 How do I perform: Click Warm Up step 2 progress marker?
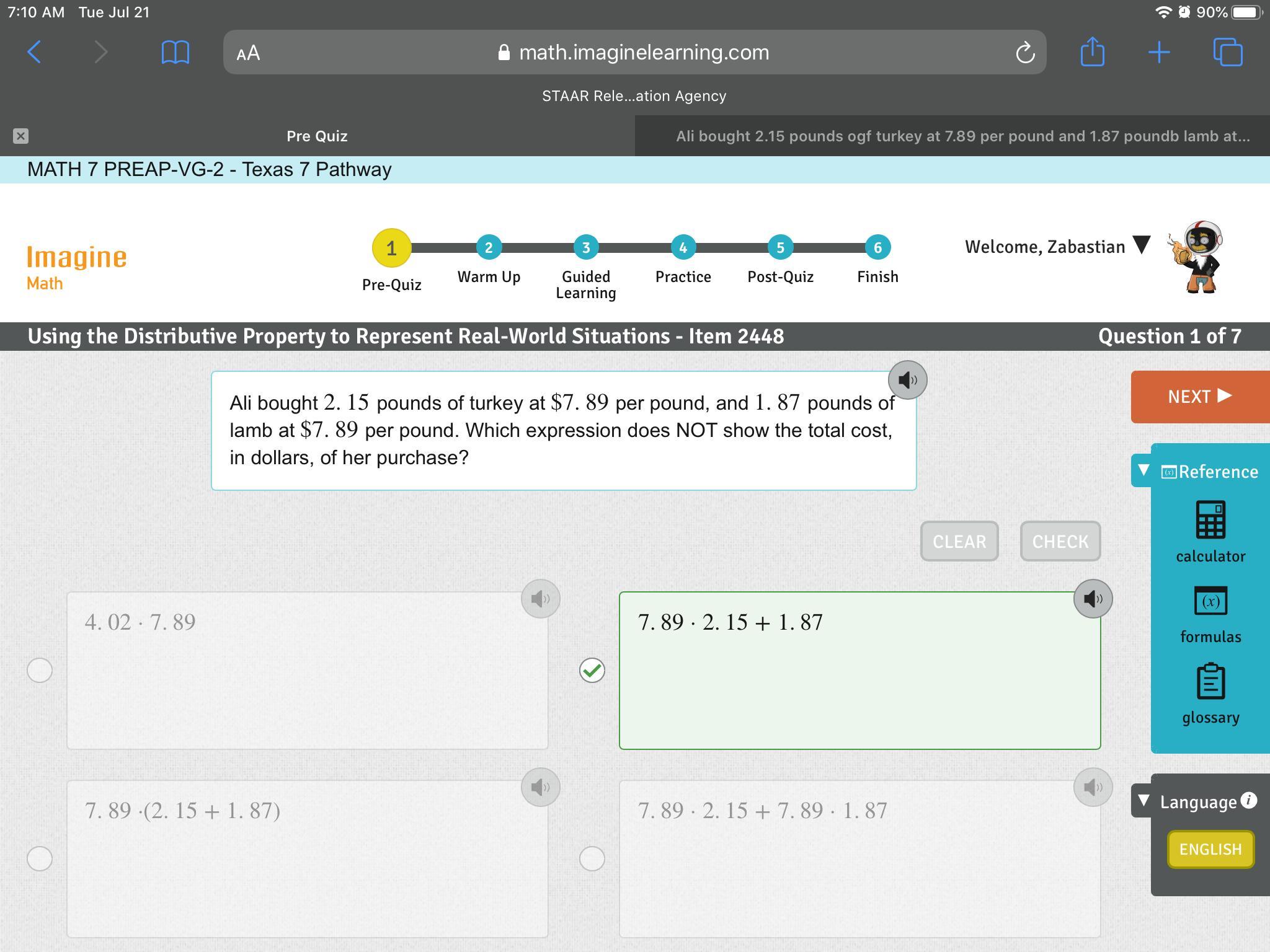click(489, 247)
